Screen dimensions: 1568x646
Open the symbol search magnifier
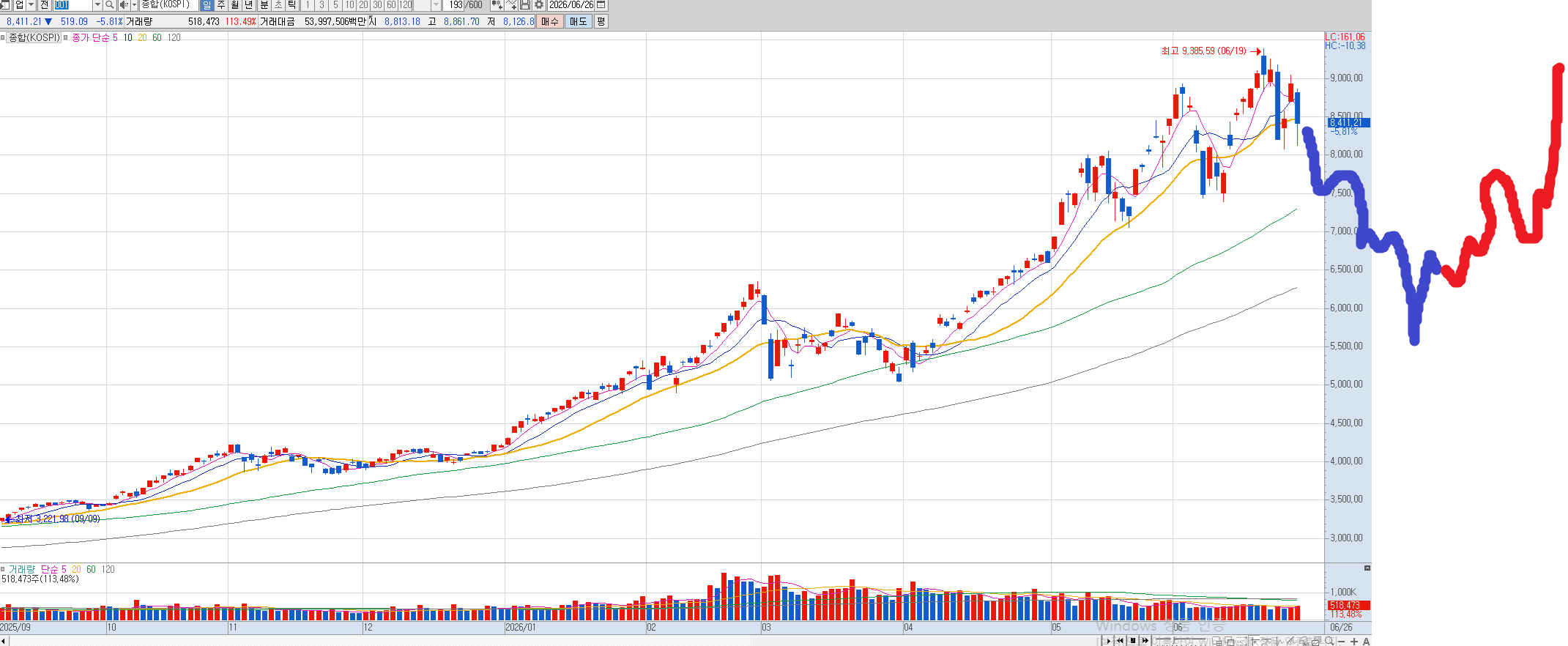109,5
